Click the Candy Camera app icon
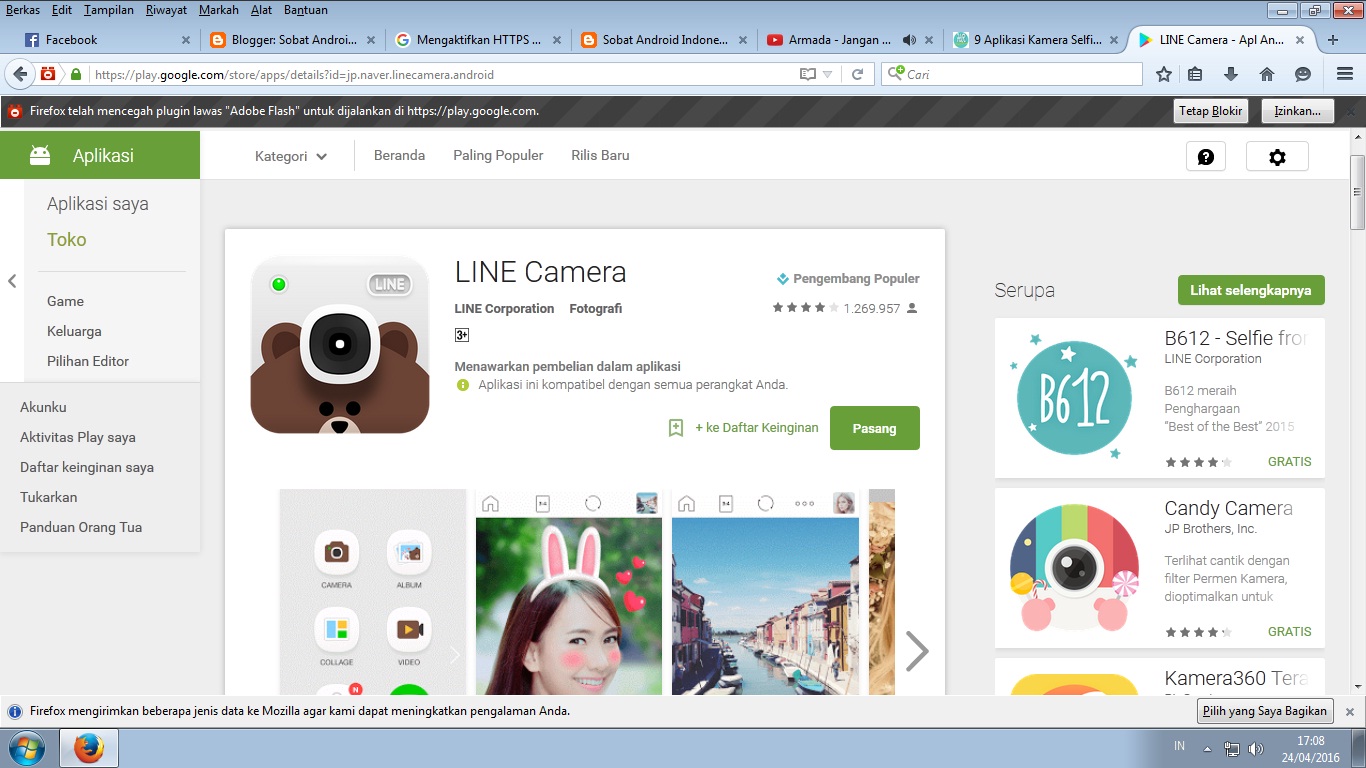Viewport: 1366px width, 768px height. [1074, 568]
